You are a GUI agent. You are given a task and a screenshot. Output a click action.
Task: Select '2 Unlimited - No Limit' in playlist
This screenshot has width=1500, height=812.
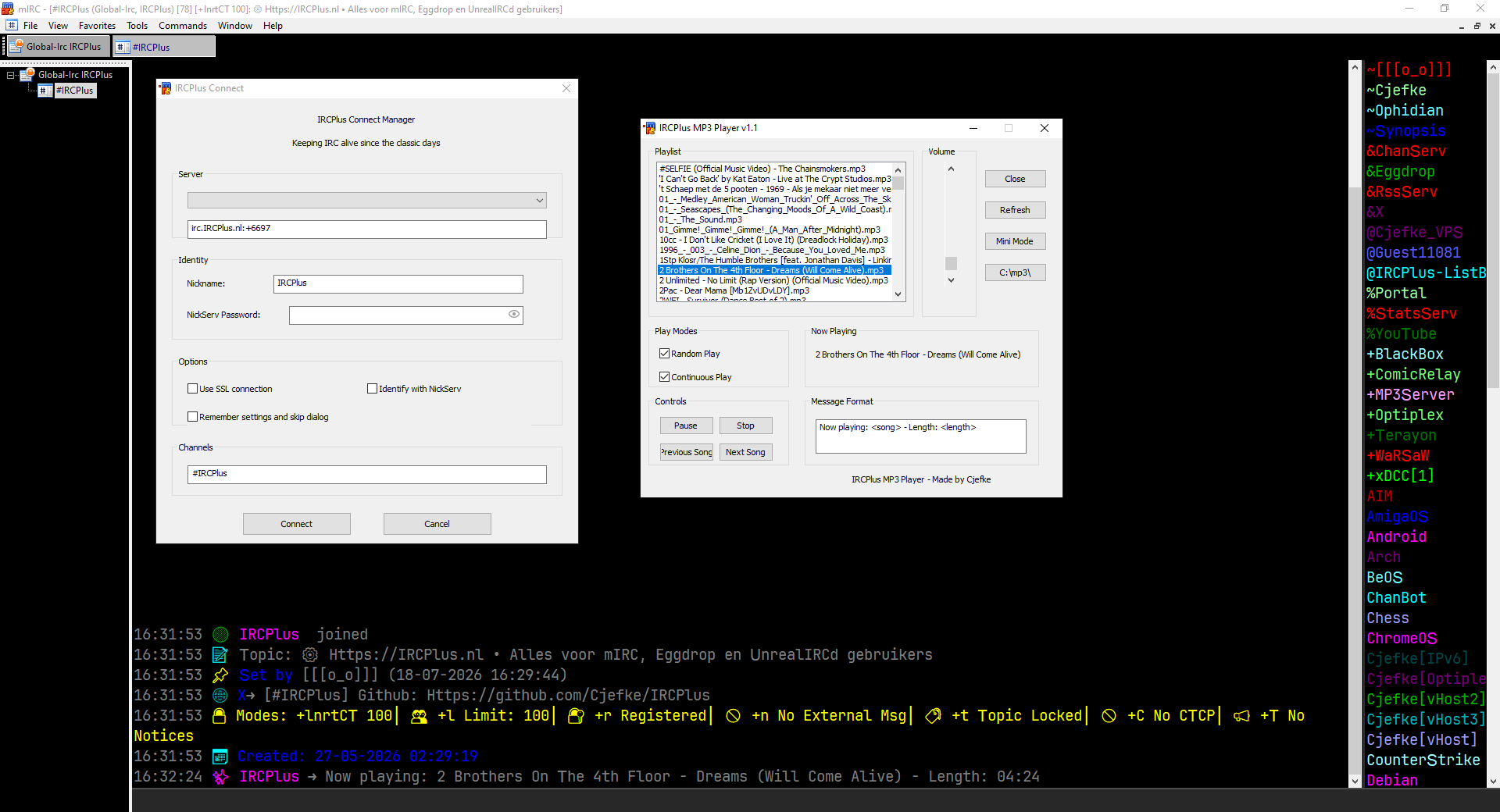point(774,280)
